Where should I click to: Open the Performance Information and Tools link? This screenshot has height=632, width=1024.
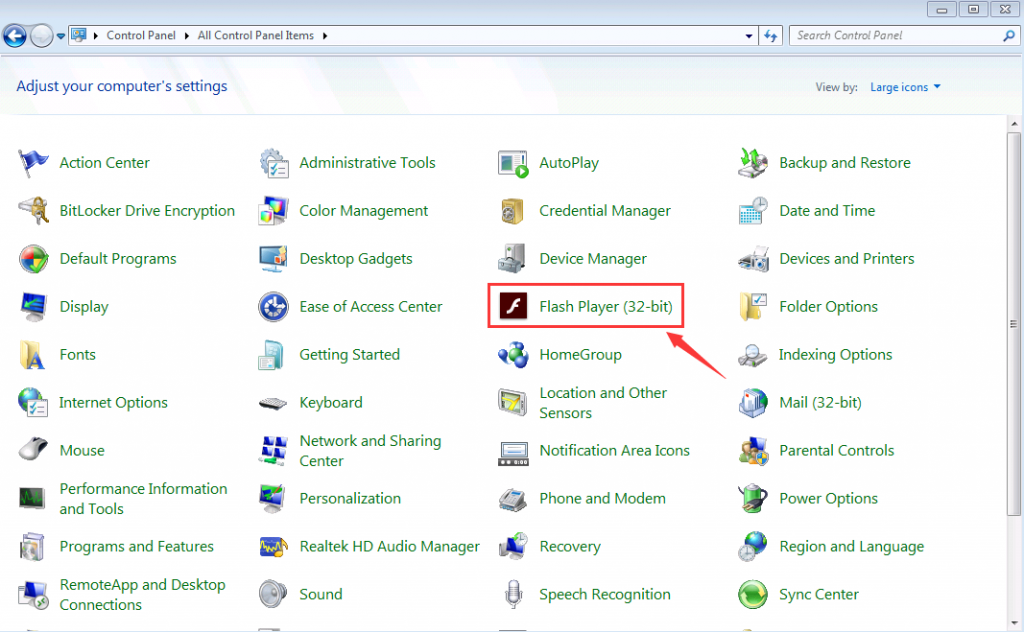pos(143,498)
